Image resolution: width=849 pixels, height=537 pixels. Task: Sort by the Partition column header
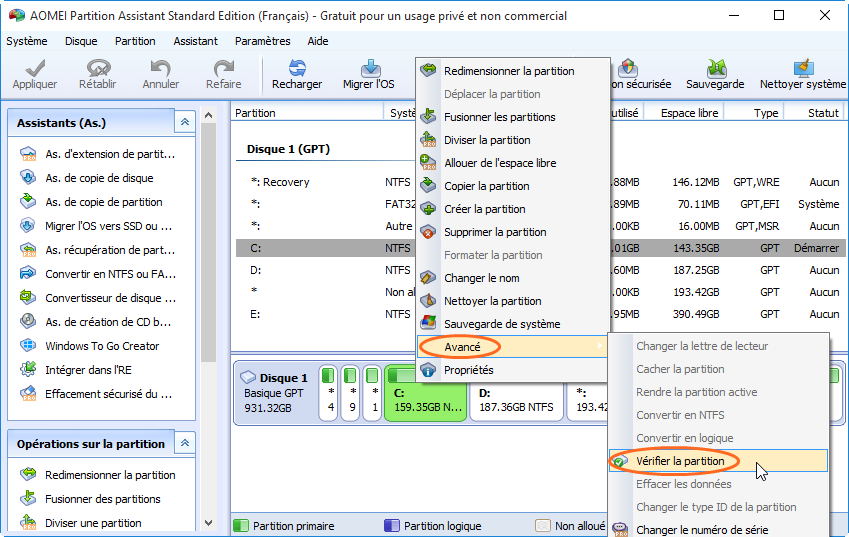(x=308, y=113)
